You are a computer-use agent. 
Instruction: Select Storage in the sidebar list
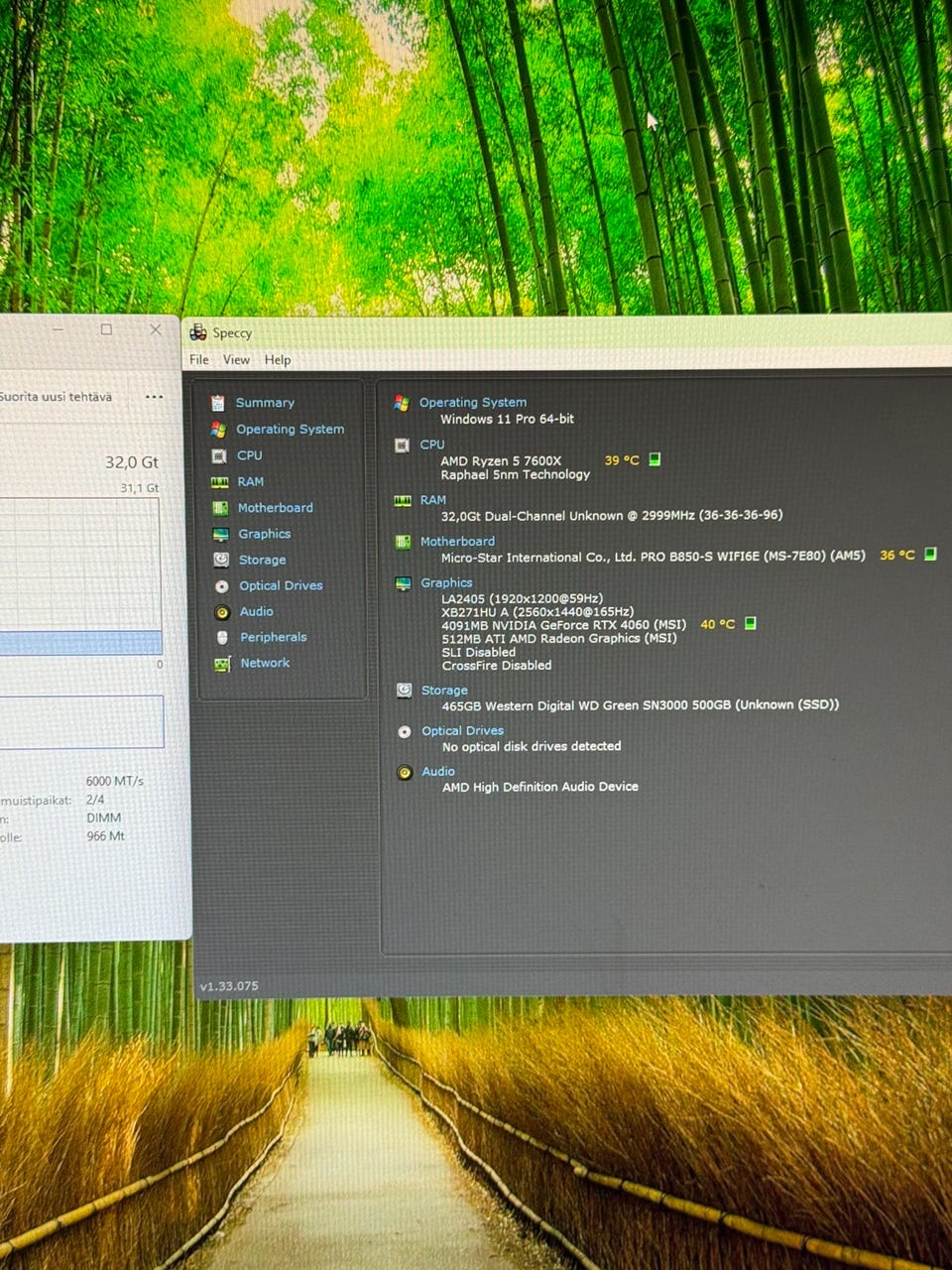click(263, 560)
